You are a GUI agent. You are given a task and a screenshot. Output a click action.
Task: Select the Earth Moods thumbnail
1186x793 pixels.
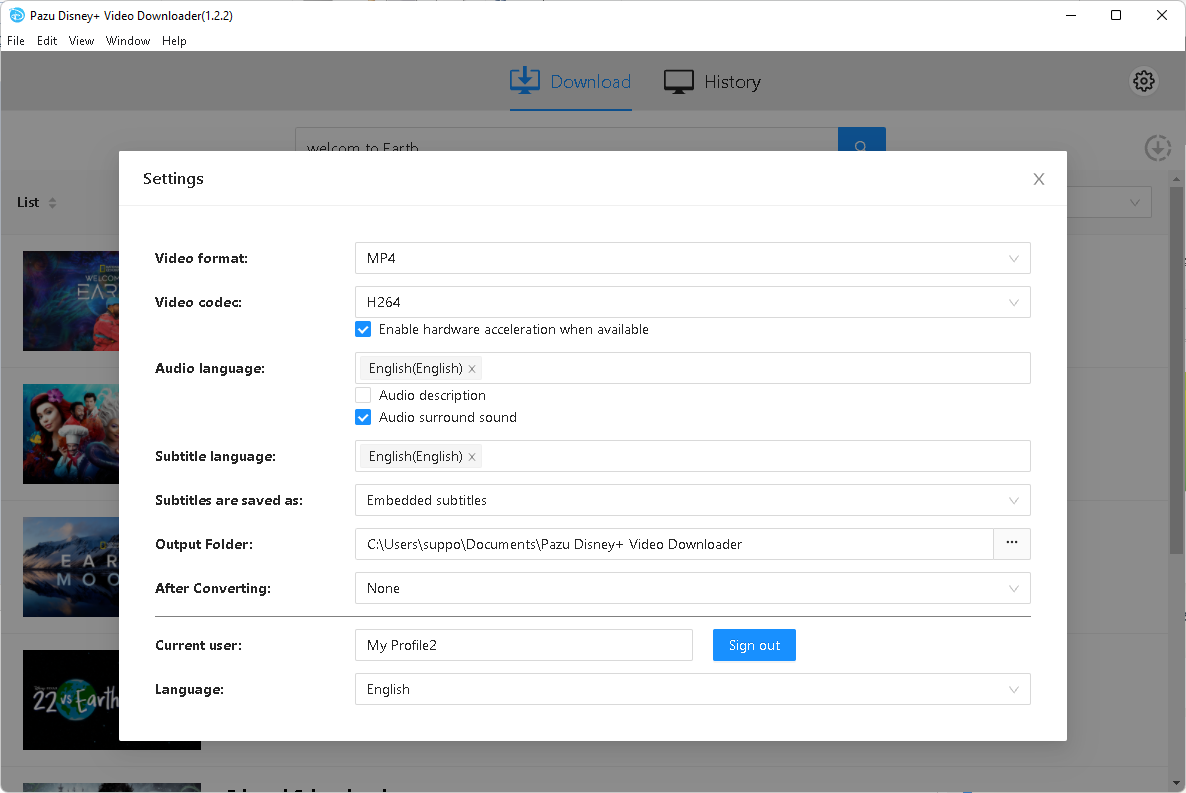coord(71,567)
